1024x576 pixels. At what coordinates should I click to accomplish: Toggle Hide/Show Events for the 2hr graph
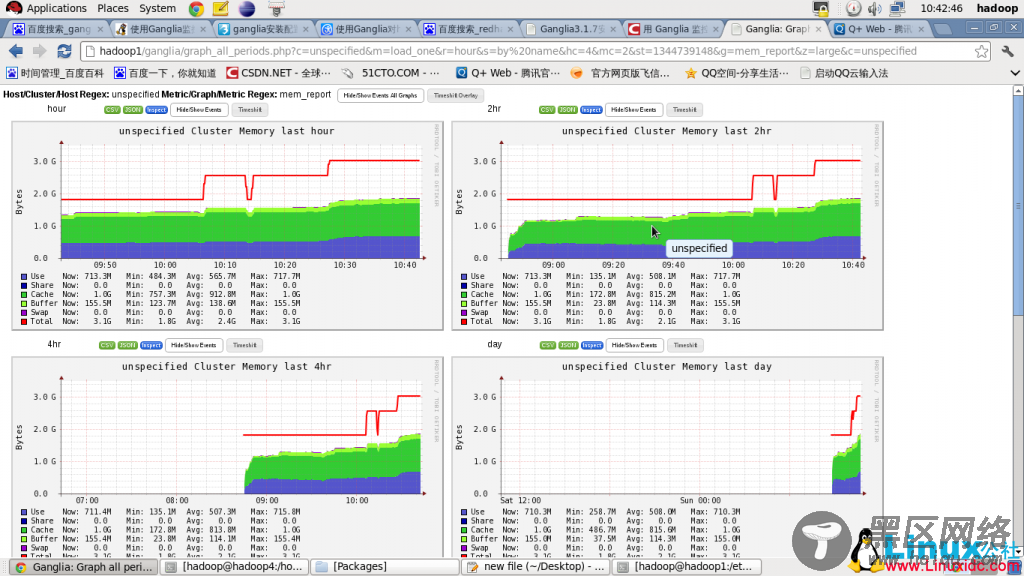click(633, 110)
